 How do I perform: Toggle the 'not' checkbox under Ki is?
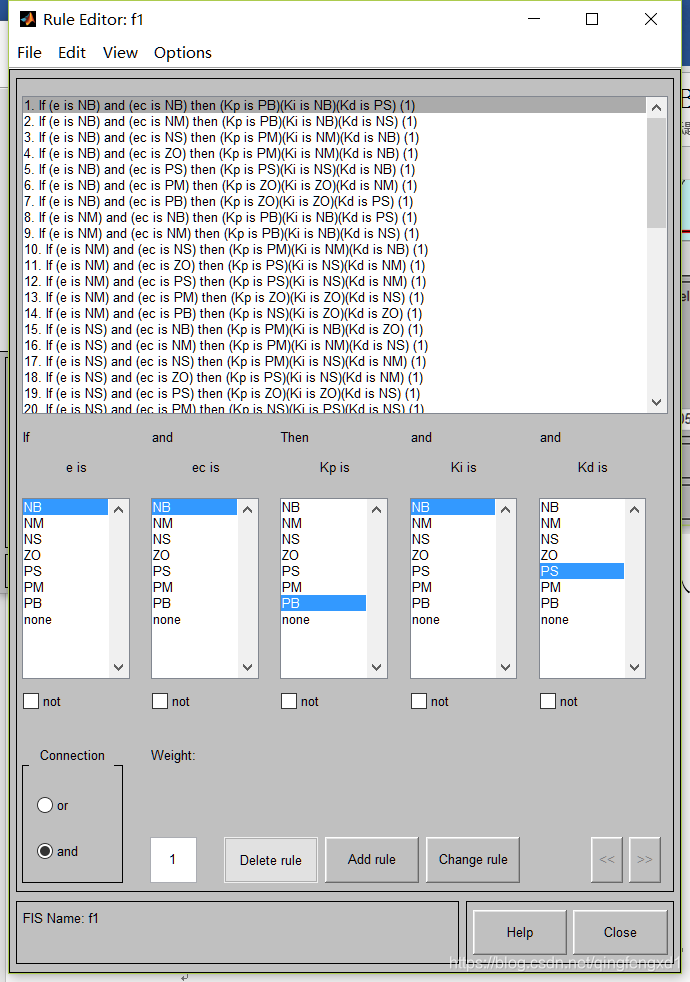coord(419,701)
